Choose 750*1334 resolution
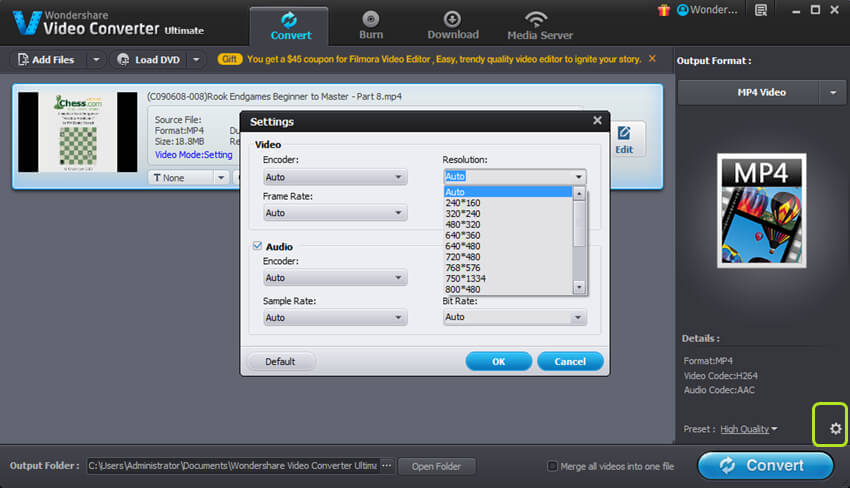 [508, 279]
